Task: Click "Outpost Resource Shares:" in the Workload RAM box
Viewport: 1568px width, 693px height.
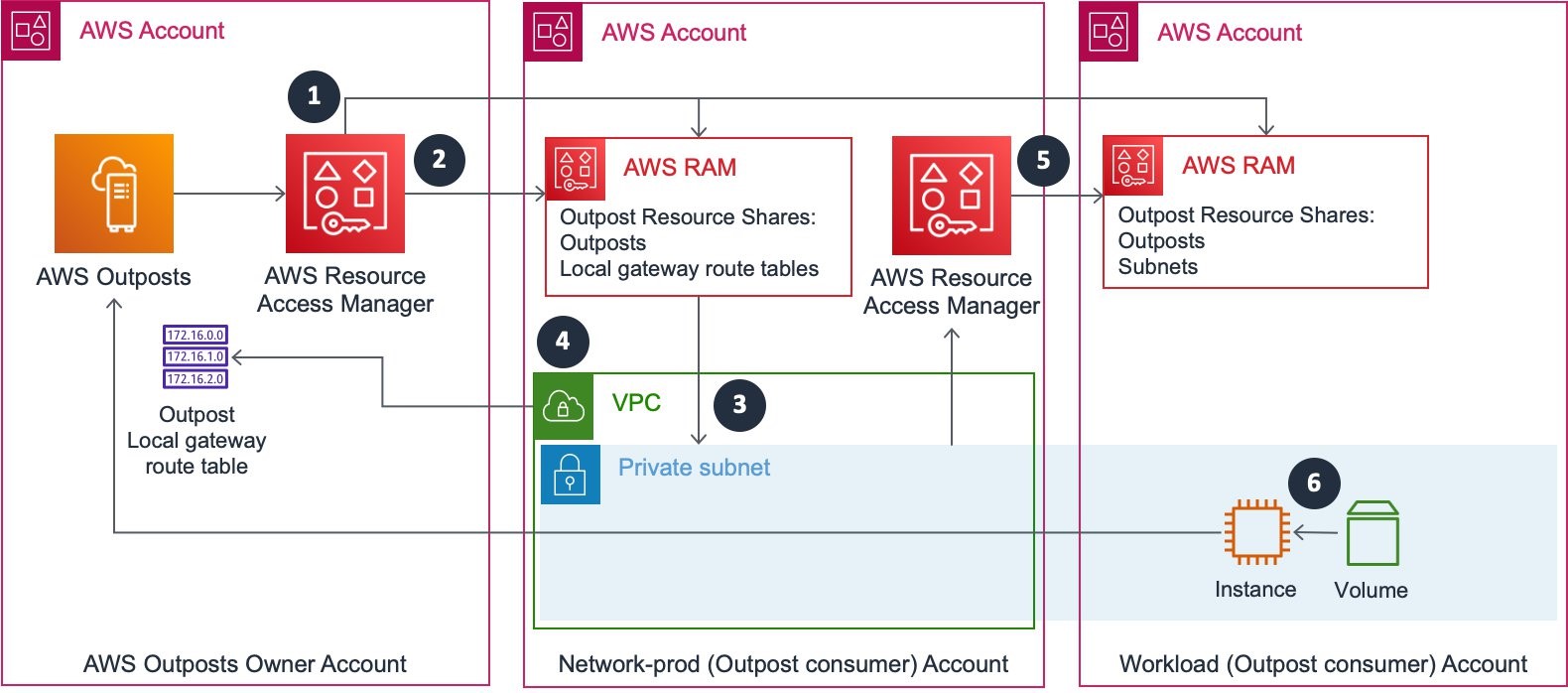Action: [x=1246, y=215]
